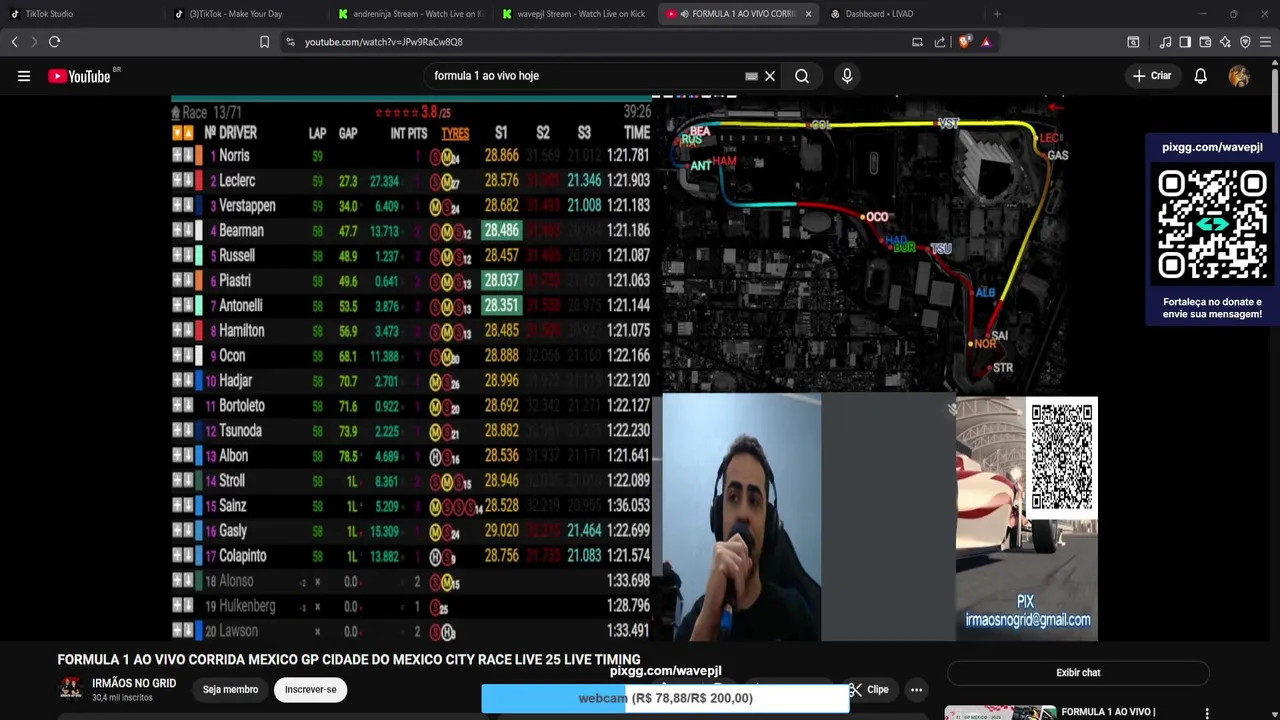Install or cast page icon in address bar

coord(917,42)
